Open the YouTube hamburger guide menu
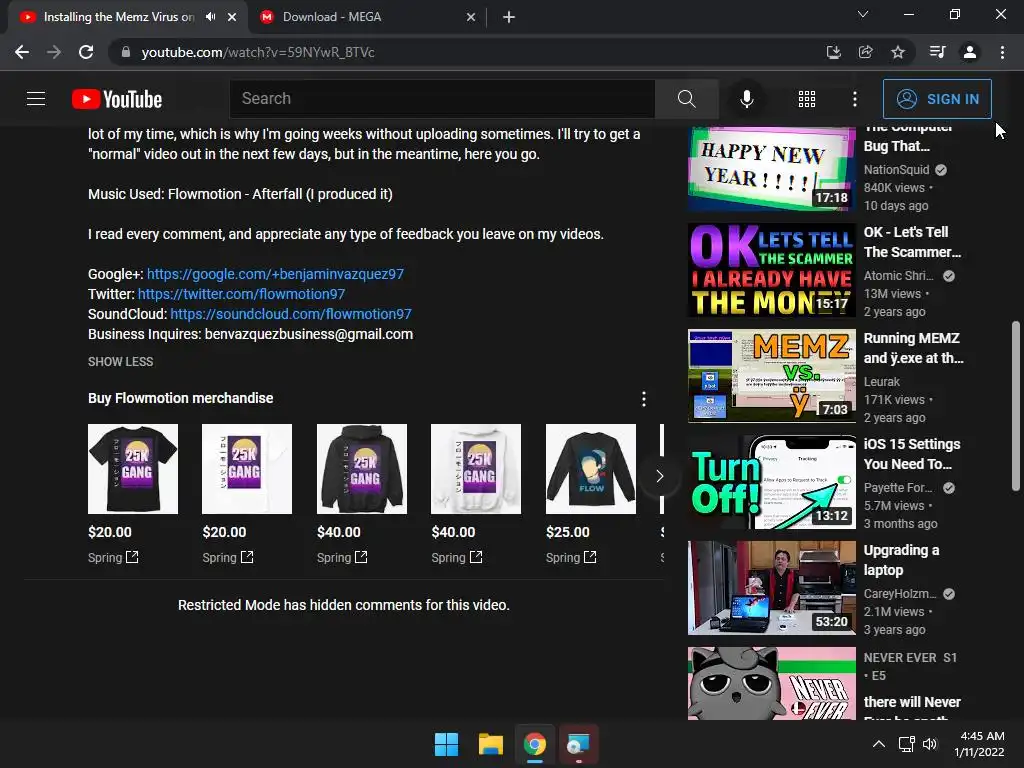Viewport: 1024px width, 768px height. [36, 99]
